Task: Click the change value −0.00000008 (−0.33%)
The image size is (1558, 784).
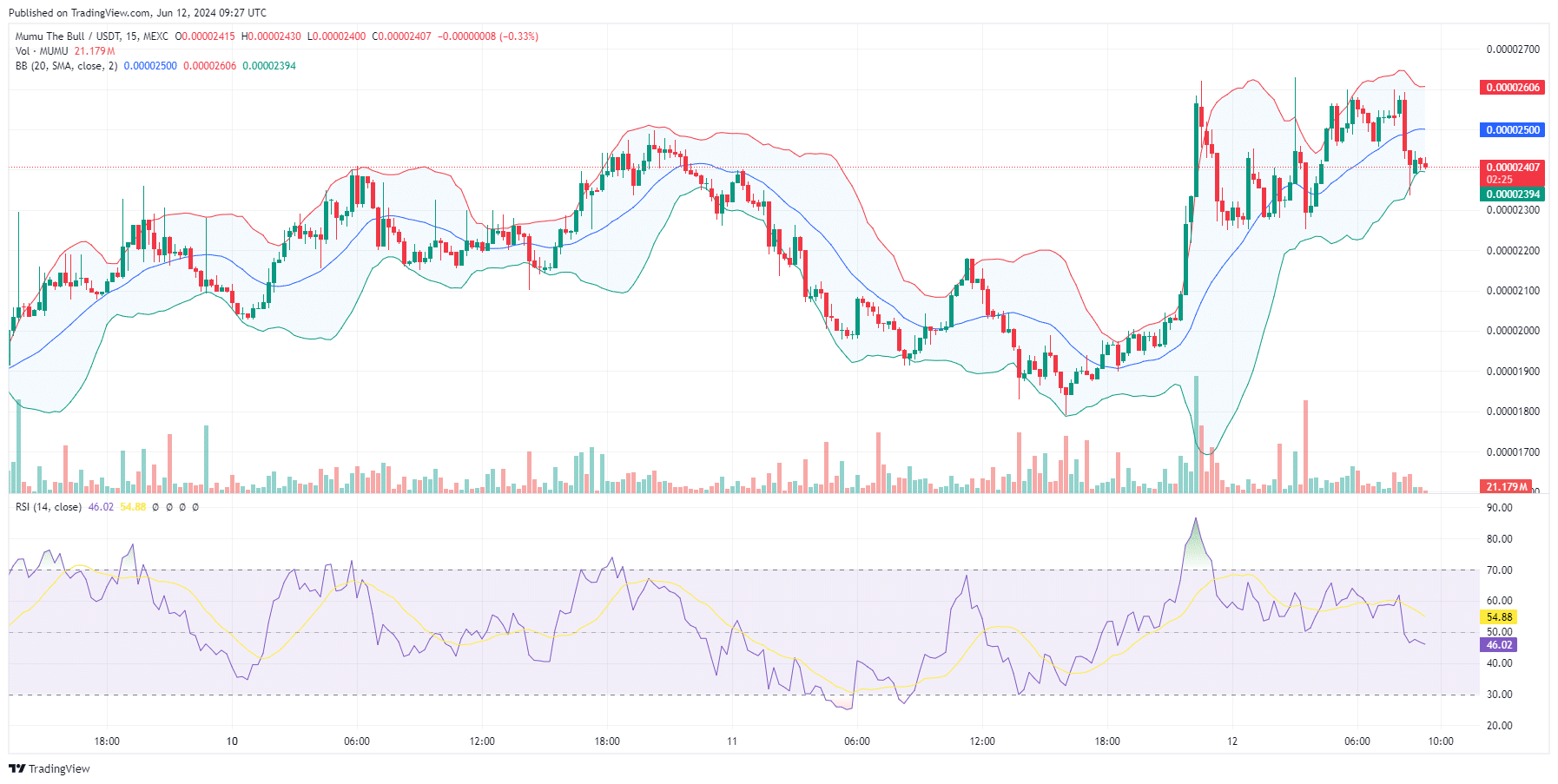Action: (488, 36)
